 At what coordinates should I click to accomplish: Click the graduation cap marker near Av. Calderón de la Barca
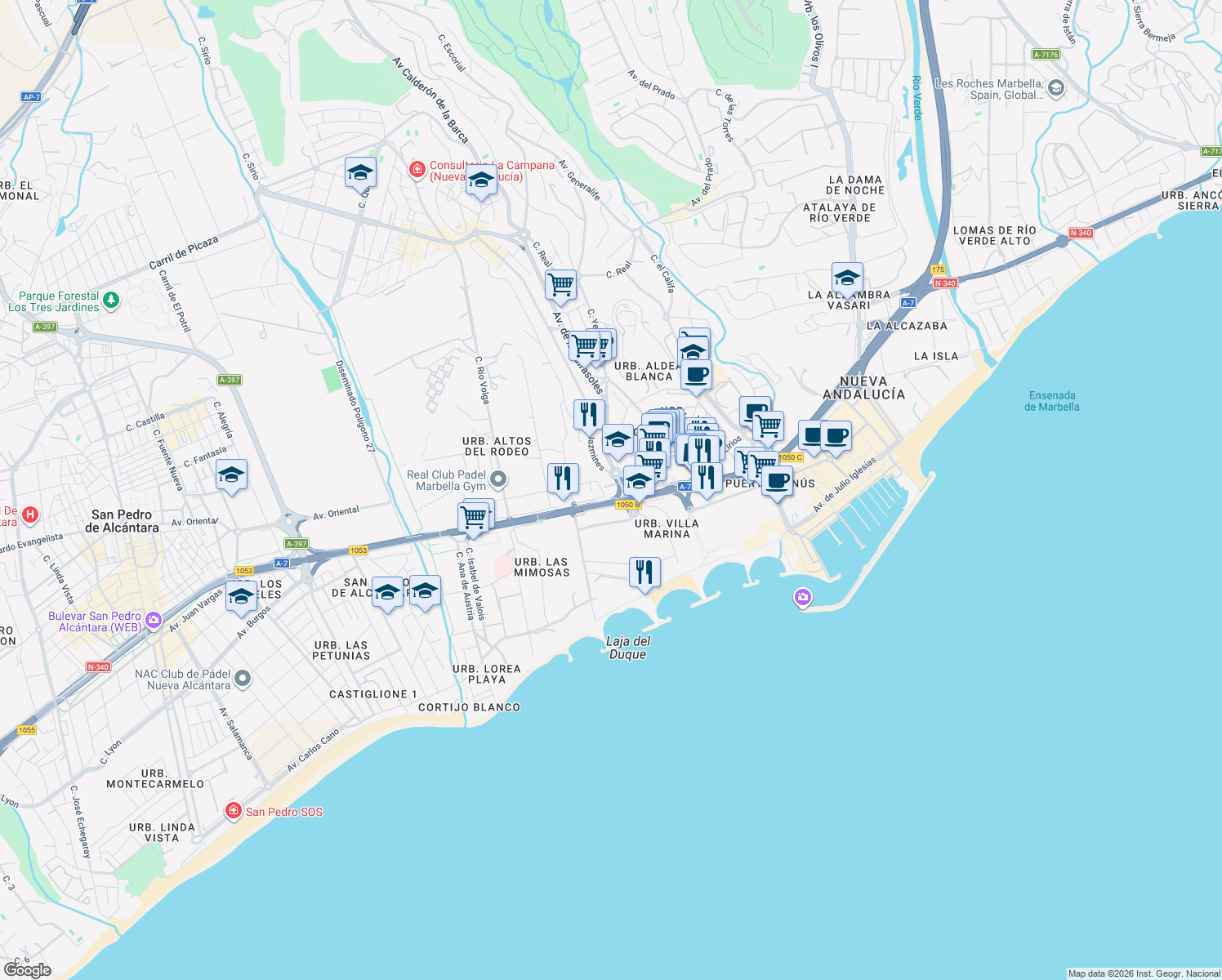click(x=359, y=173)
